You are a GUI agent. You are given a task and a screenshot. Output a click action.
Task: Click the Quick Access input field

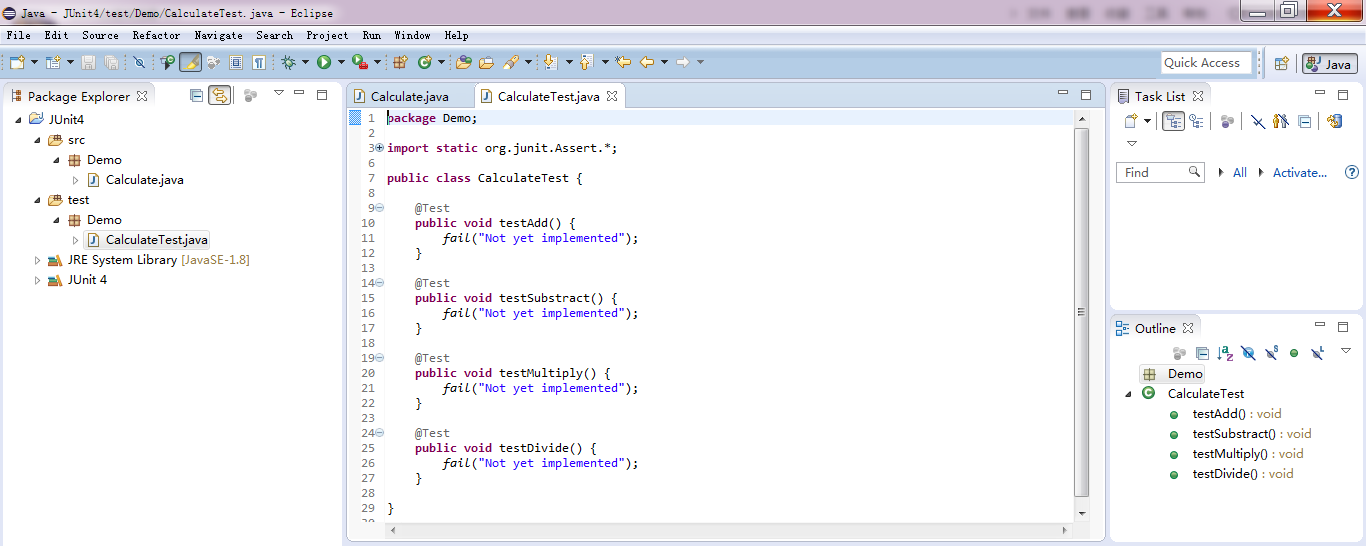1207,63
